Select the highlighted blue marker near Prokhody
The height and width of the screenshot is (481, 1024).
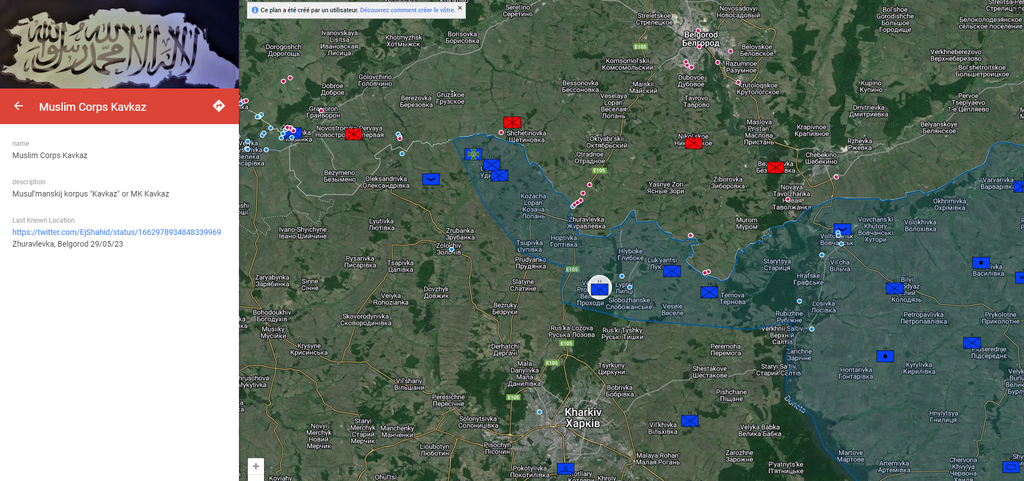click(x=598, y=288)
